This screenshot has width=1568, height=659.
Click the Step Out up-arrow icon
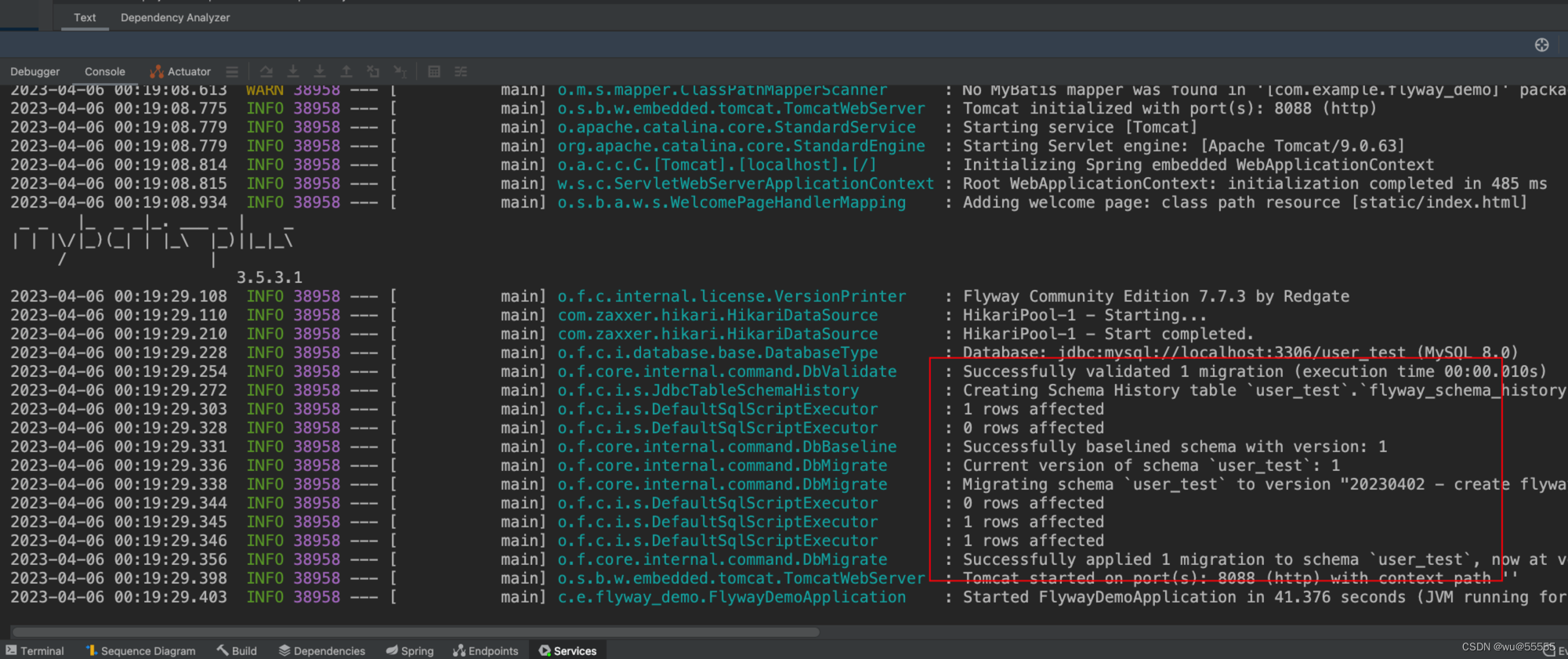(346, 71)
